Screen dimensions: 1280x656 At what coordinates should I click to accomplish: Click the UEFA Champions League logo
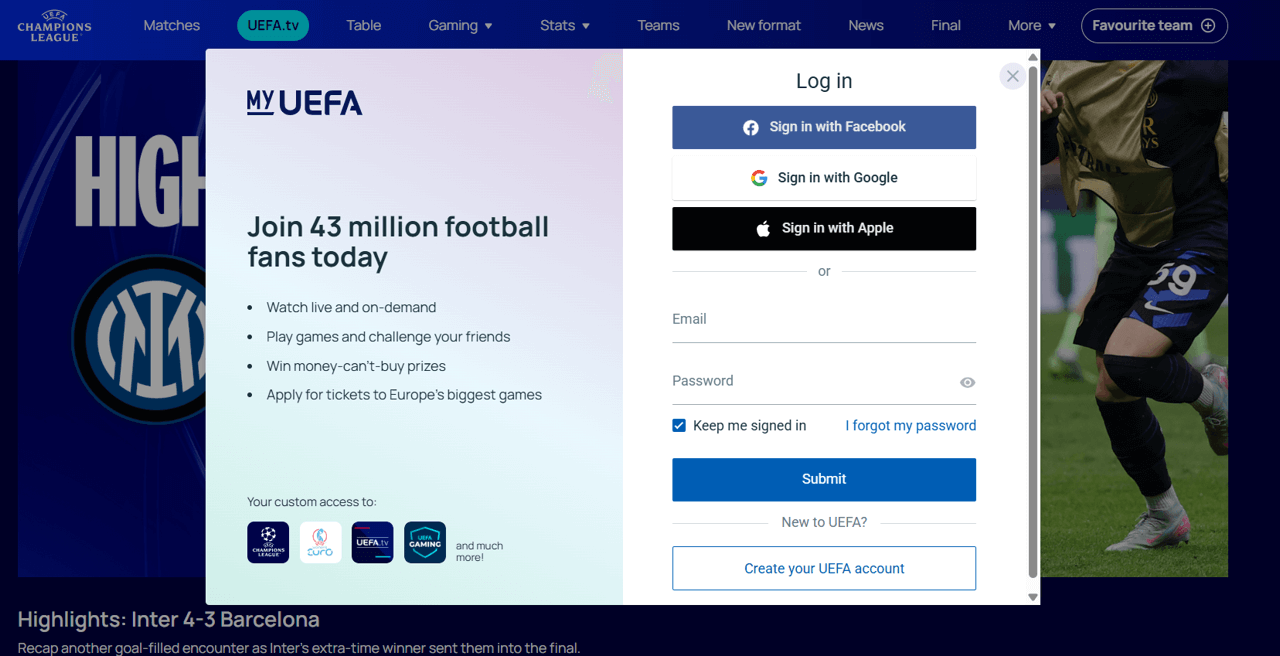point(53,26)
